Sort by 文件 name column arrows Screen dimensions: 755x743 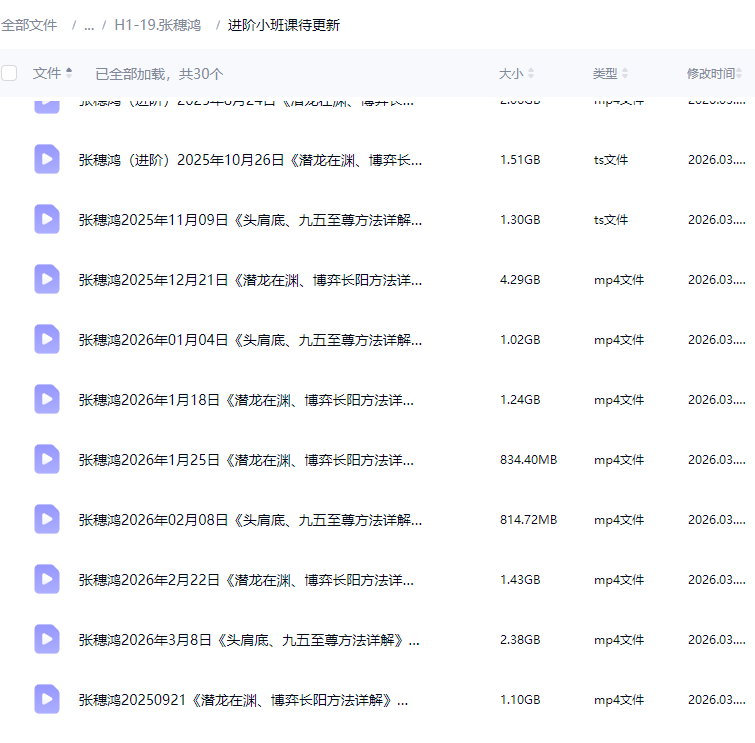tap(69, 73)
